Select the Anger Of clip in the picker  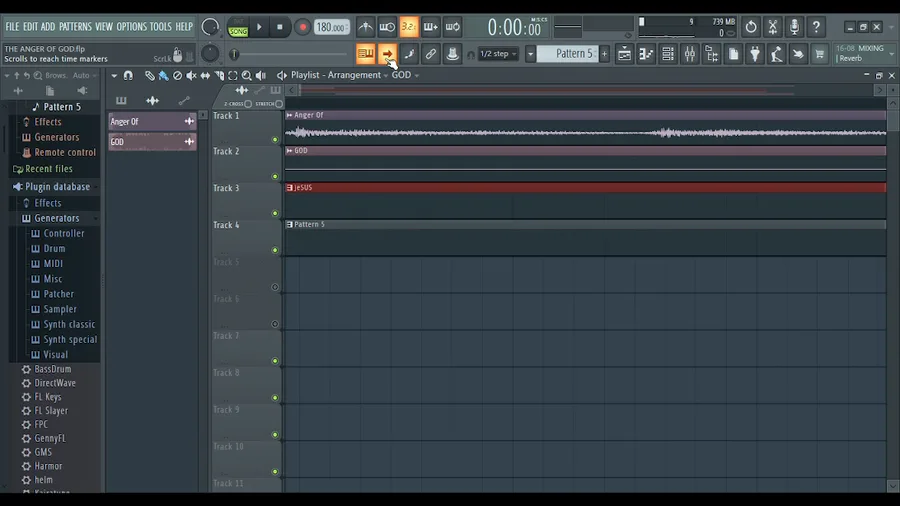[x=152, y=122]
